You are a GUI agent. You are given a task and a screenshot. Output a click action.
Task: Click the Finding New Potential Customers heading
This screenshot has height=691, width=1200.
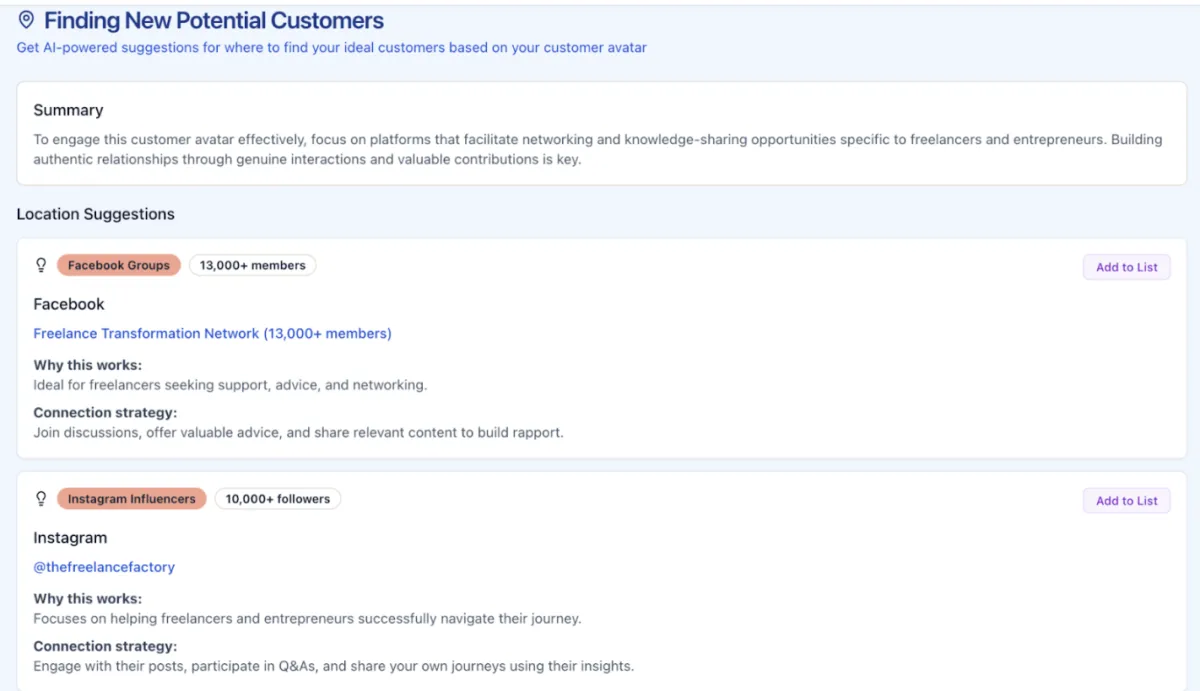214,20
